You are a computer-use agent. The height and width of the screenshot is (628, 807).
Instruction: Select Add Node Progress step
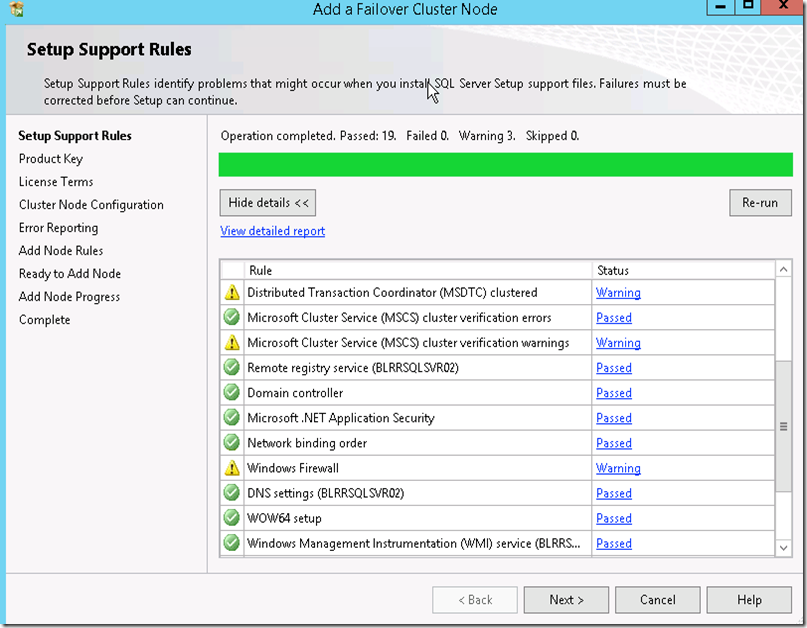[69, 297]
